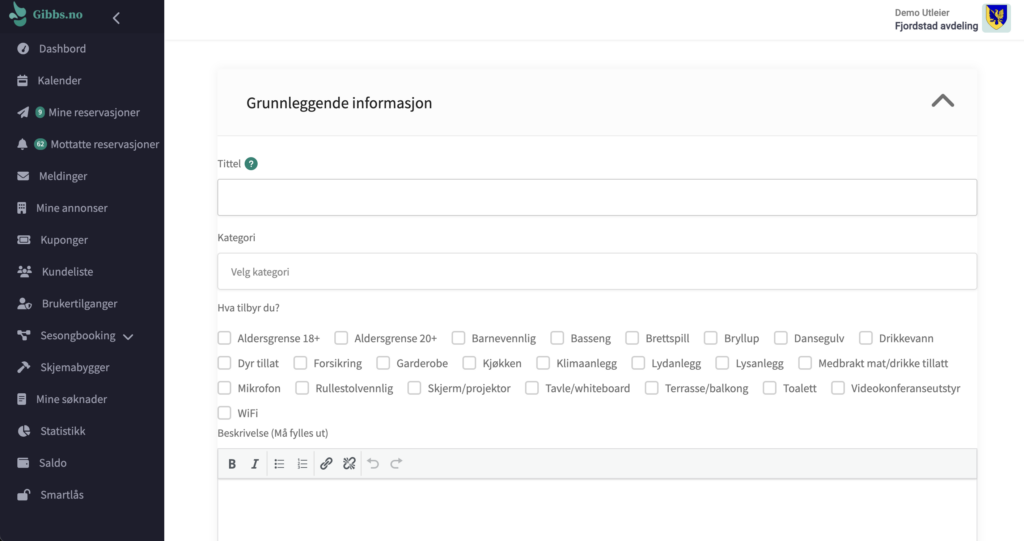
Task: Open Kalender from the sidebar
Action: point(59,80)
